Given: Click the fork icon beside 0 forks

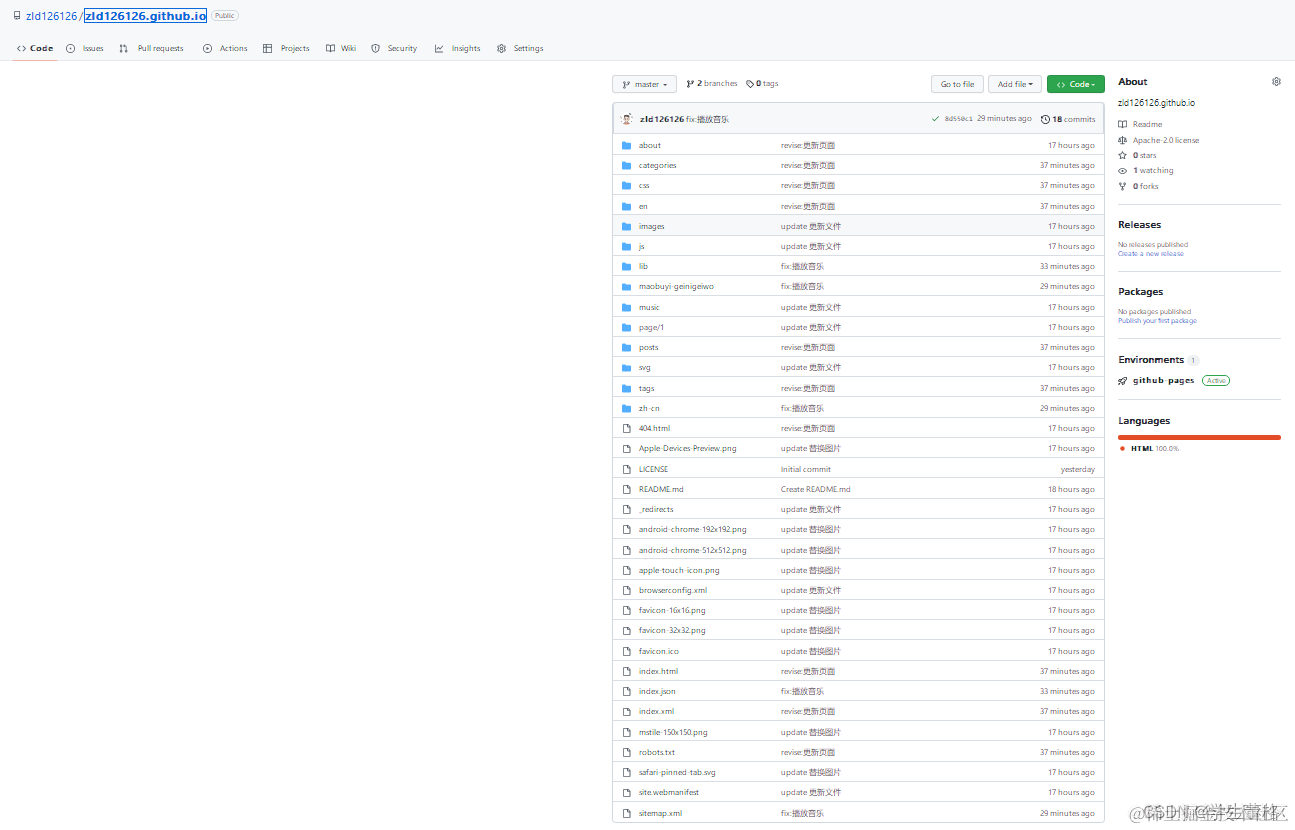Looking at the screenshot, I should (1123, 186).
